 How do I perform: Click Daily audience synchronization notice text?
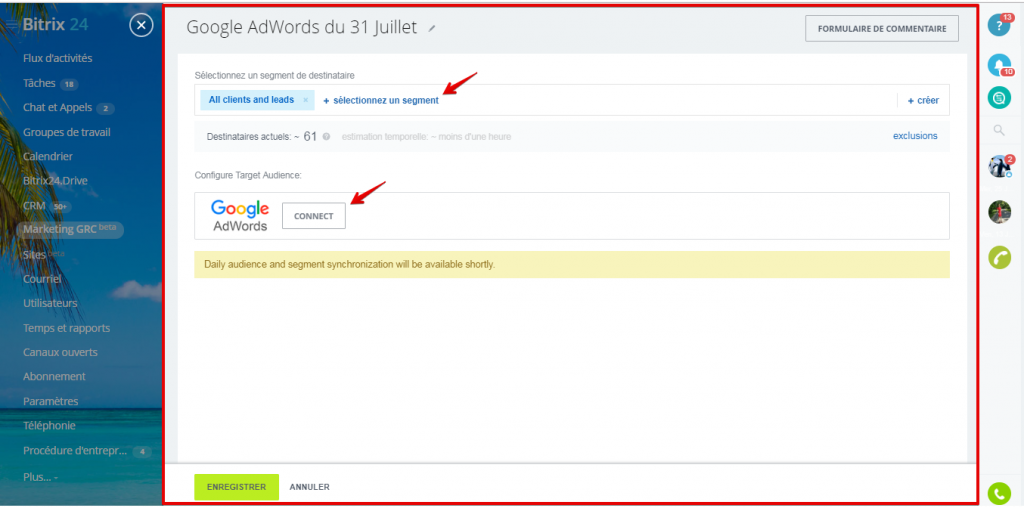click(350, 265)
